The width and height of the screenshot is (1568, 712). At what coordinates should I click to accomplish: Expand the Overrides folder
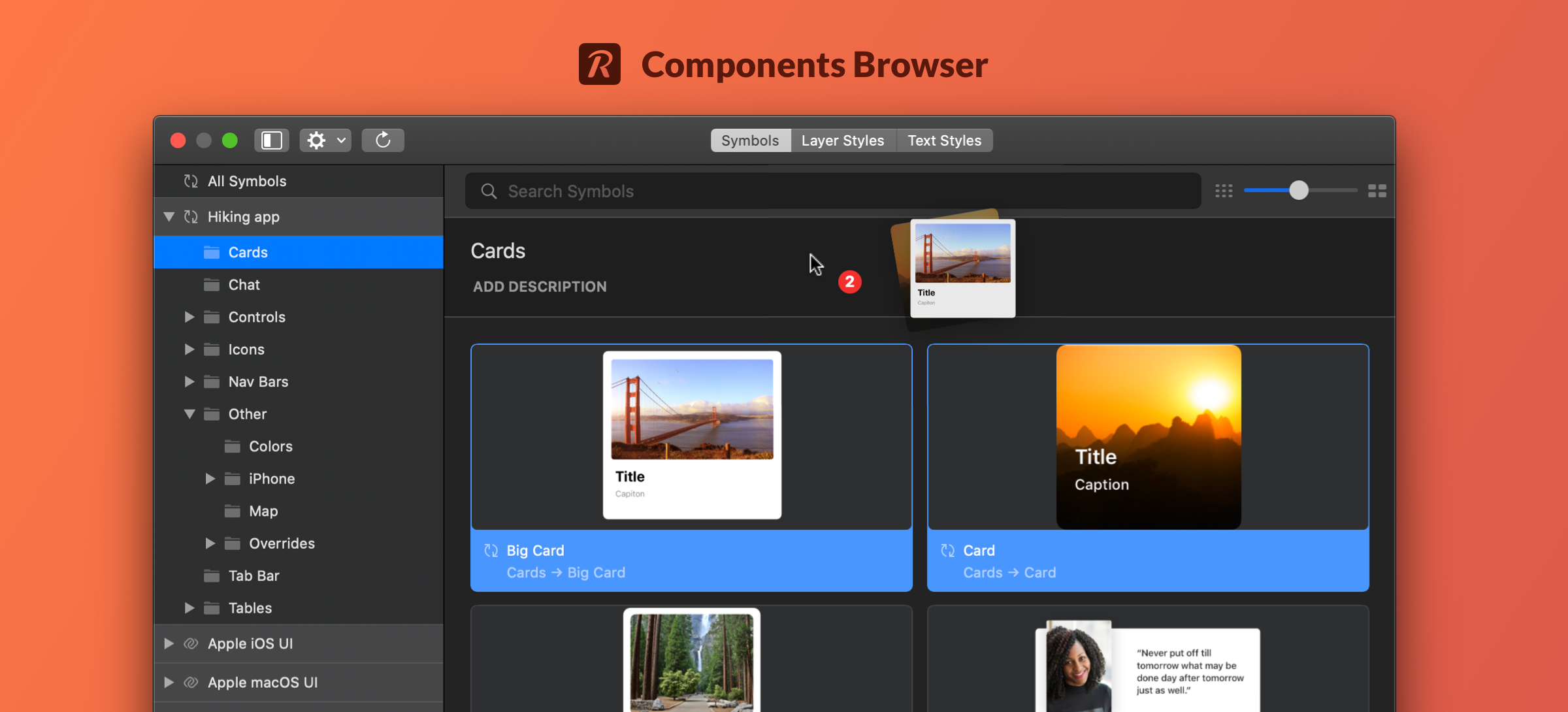(210, 543)
